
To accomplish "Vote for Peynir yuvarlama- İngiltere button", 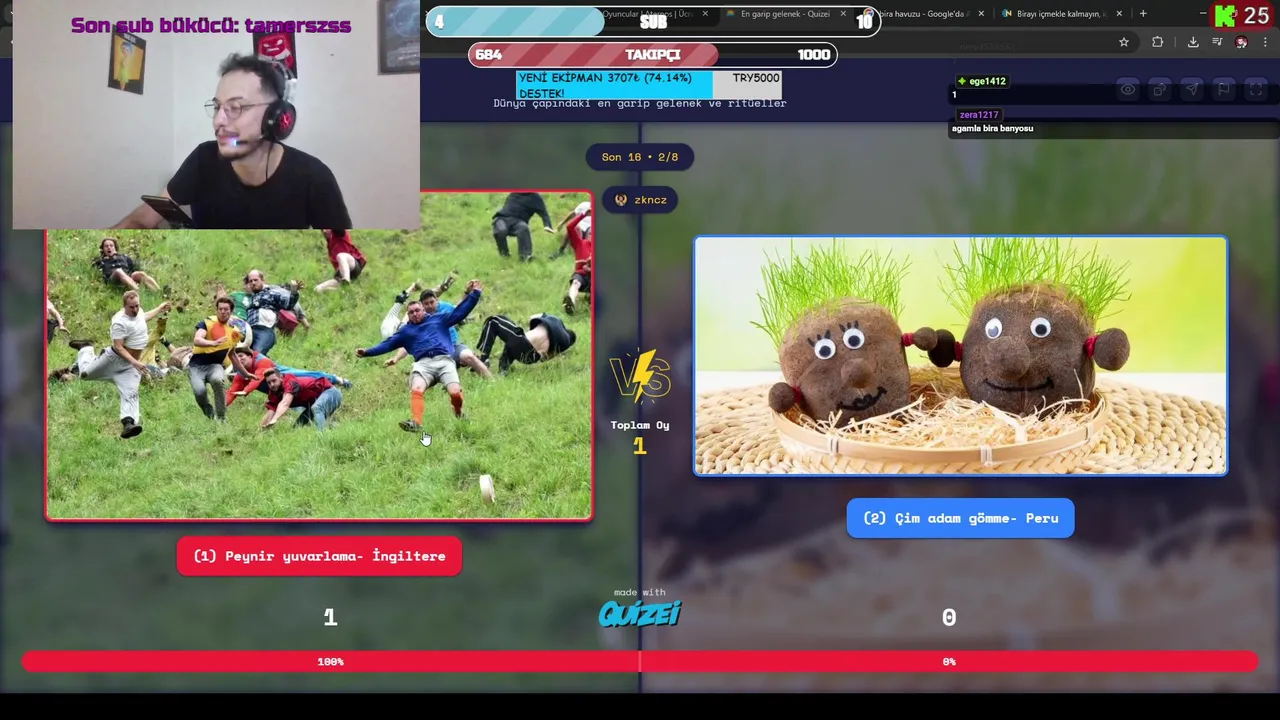I will point(319,556).
